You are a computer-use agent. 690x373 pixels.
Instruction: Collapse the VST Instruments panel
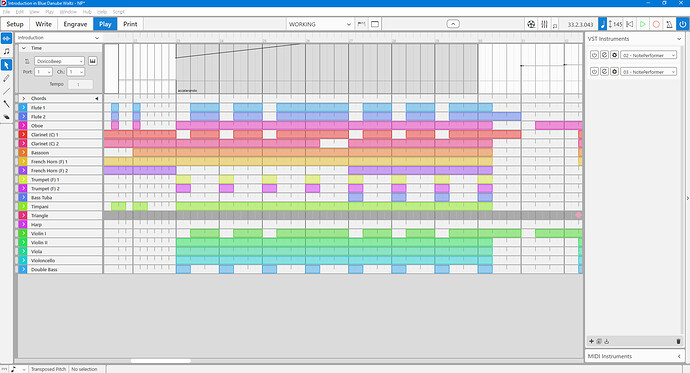(x=679, y=39)
